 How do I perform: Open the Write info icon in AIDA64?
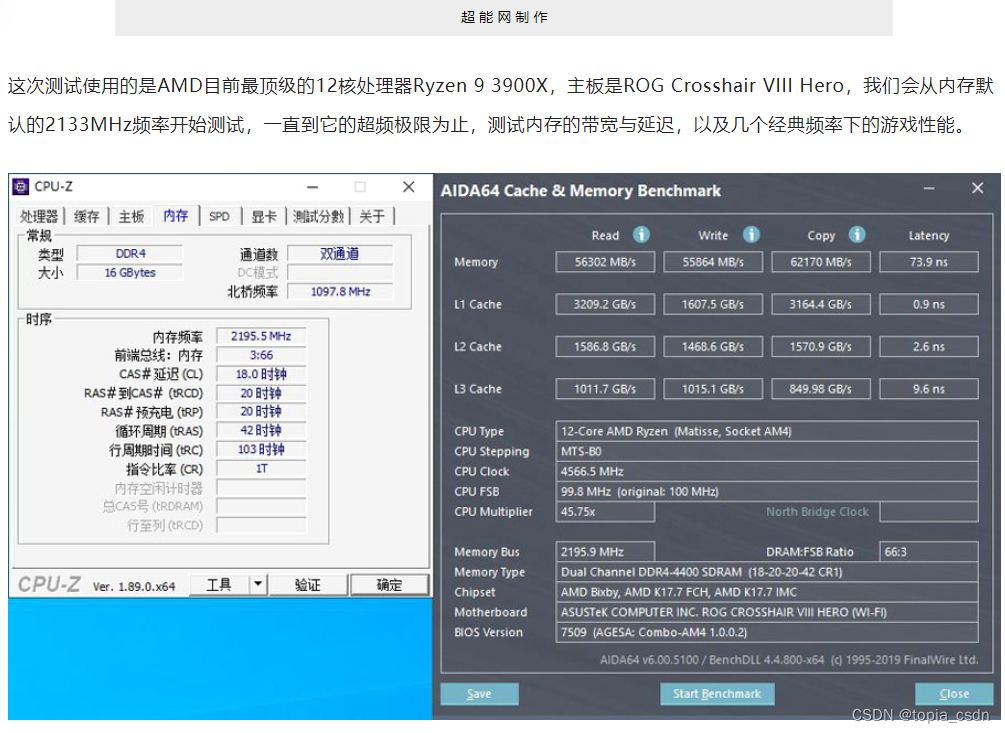pos(751,235)
